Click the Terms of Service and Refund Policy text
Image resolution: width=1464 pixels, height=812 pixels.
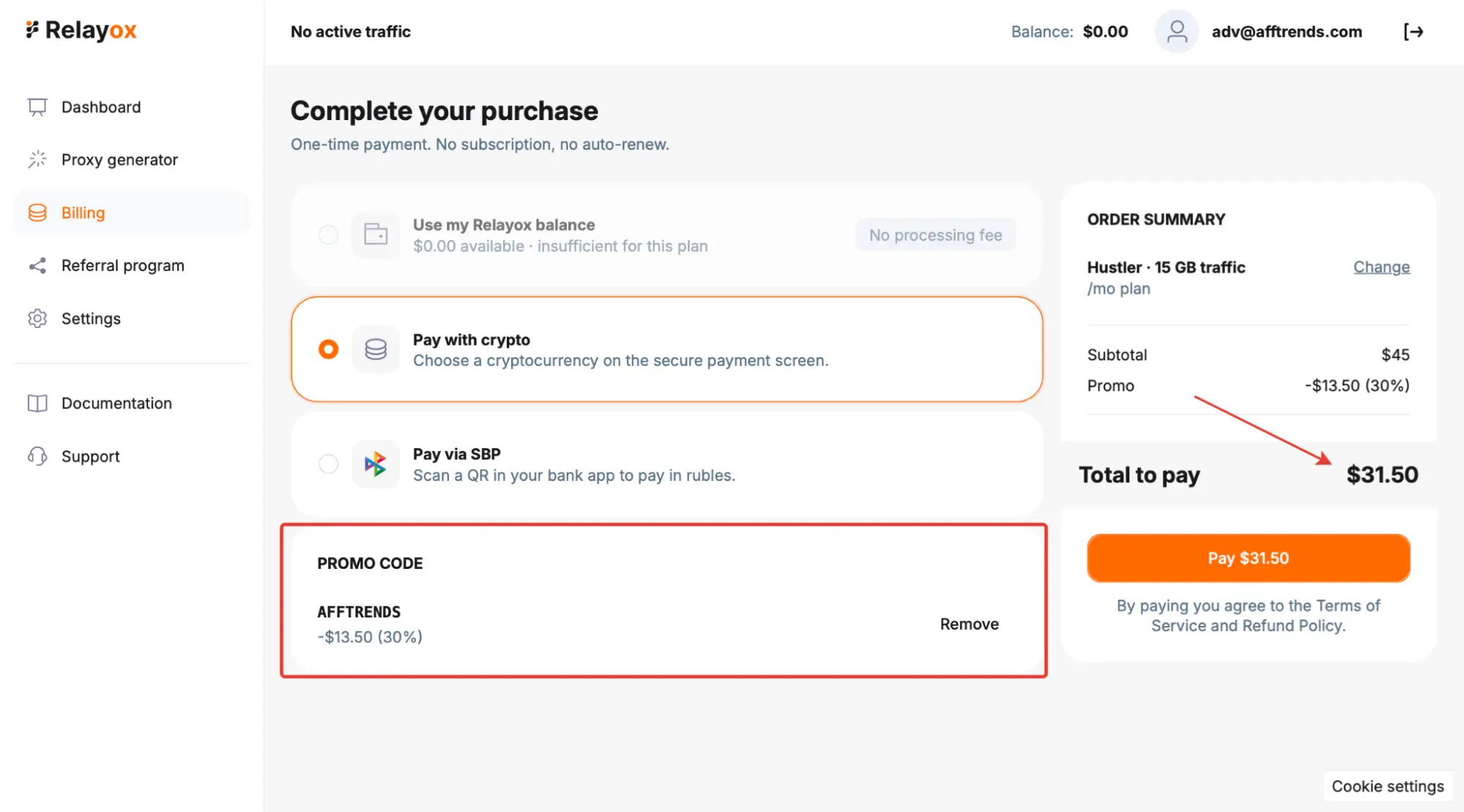pyautogui.click(x=1248, y=616)
